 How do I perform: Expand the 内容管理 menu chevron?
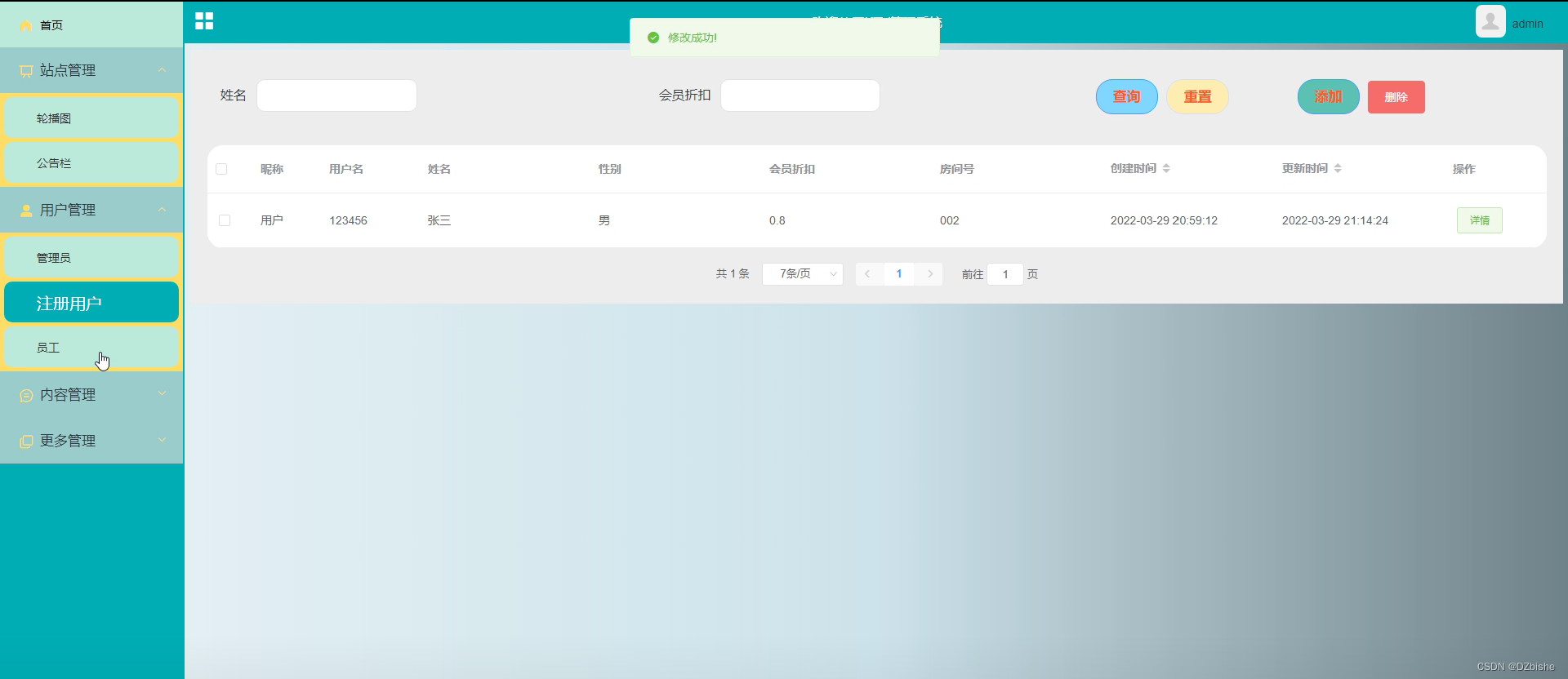[162, 393]
